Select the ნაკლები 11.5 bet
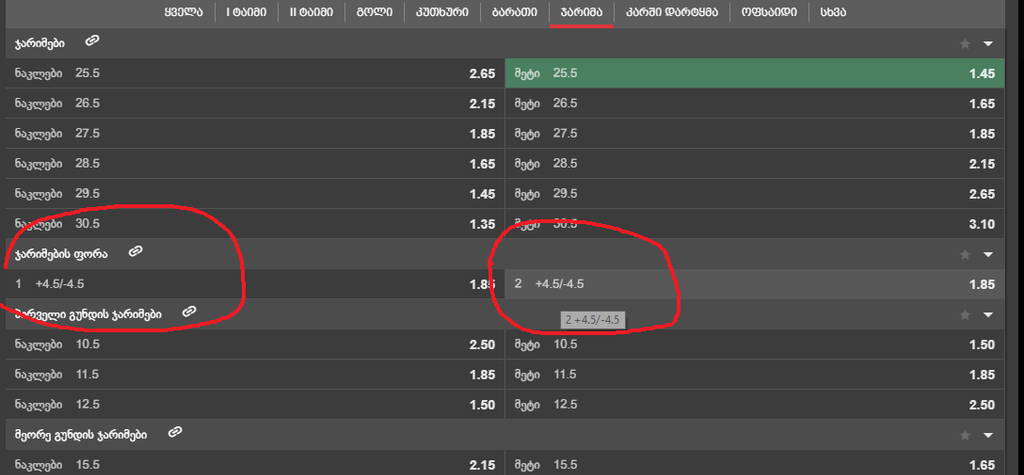This screenshot has width=1024, height=475. point(255,374)
